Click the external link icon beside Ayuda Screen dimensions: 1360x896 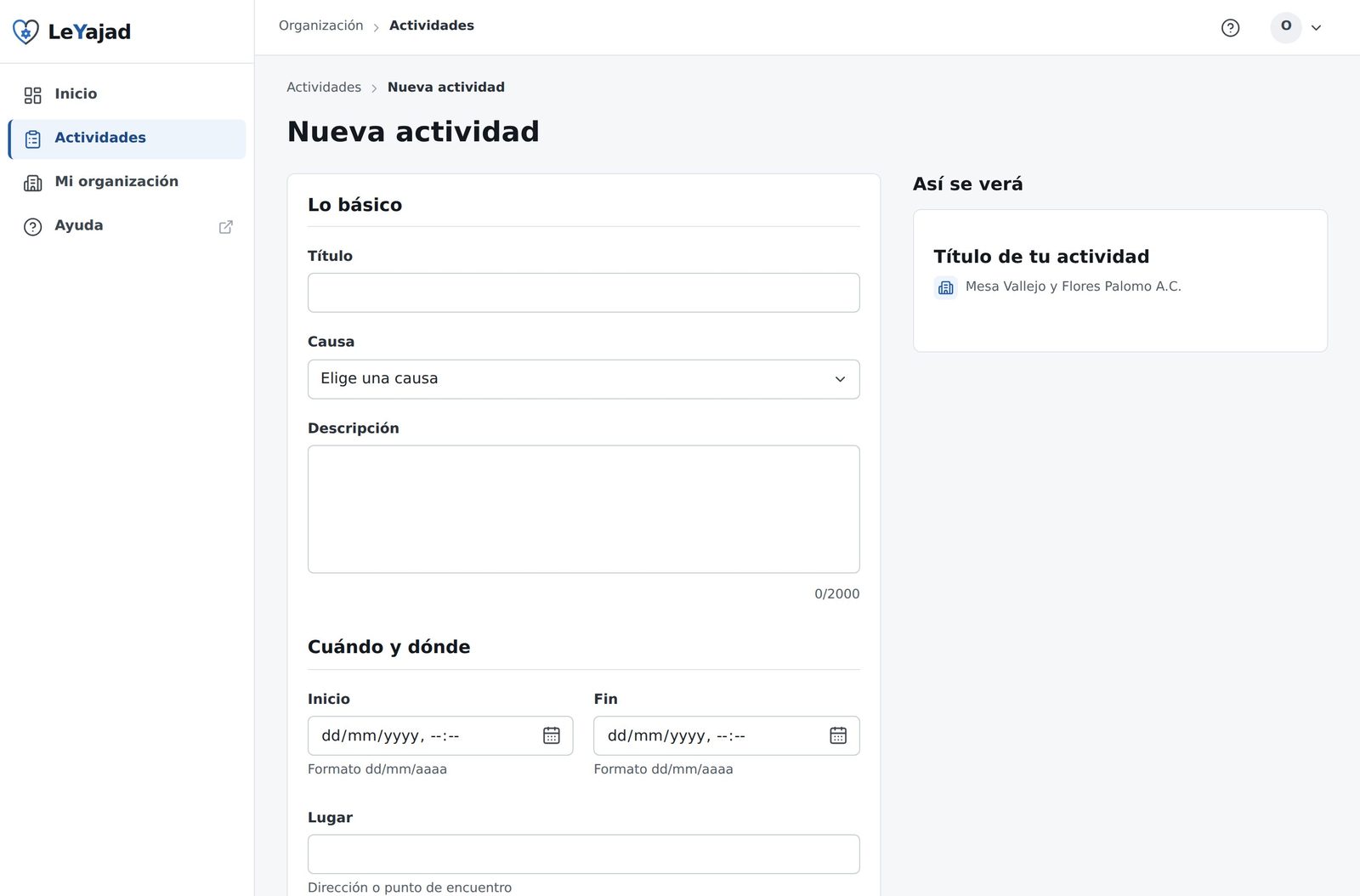[x=225, y=226]
